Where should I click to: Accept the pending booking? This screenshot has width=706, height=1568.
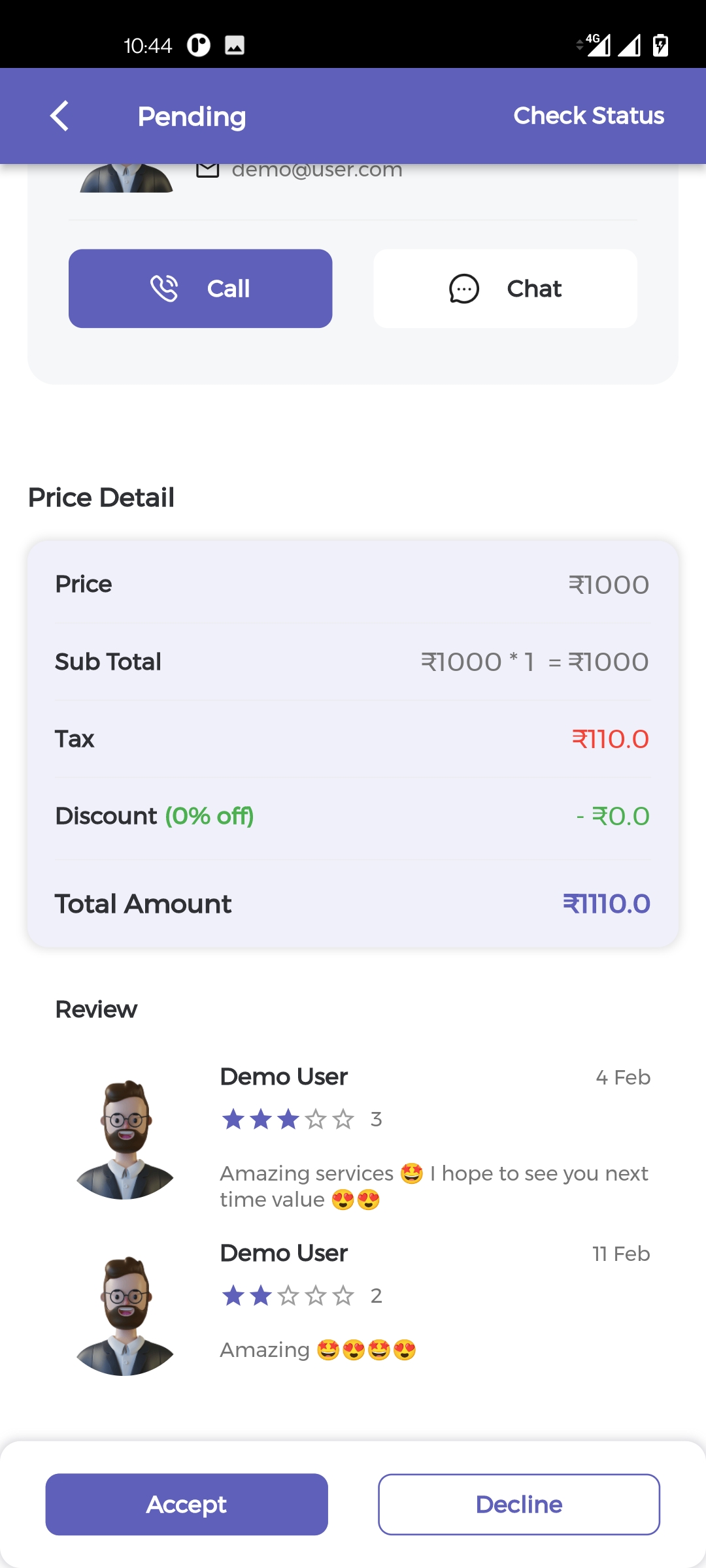click(x=186, y=1504)
